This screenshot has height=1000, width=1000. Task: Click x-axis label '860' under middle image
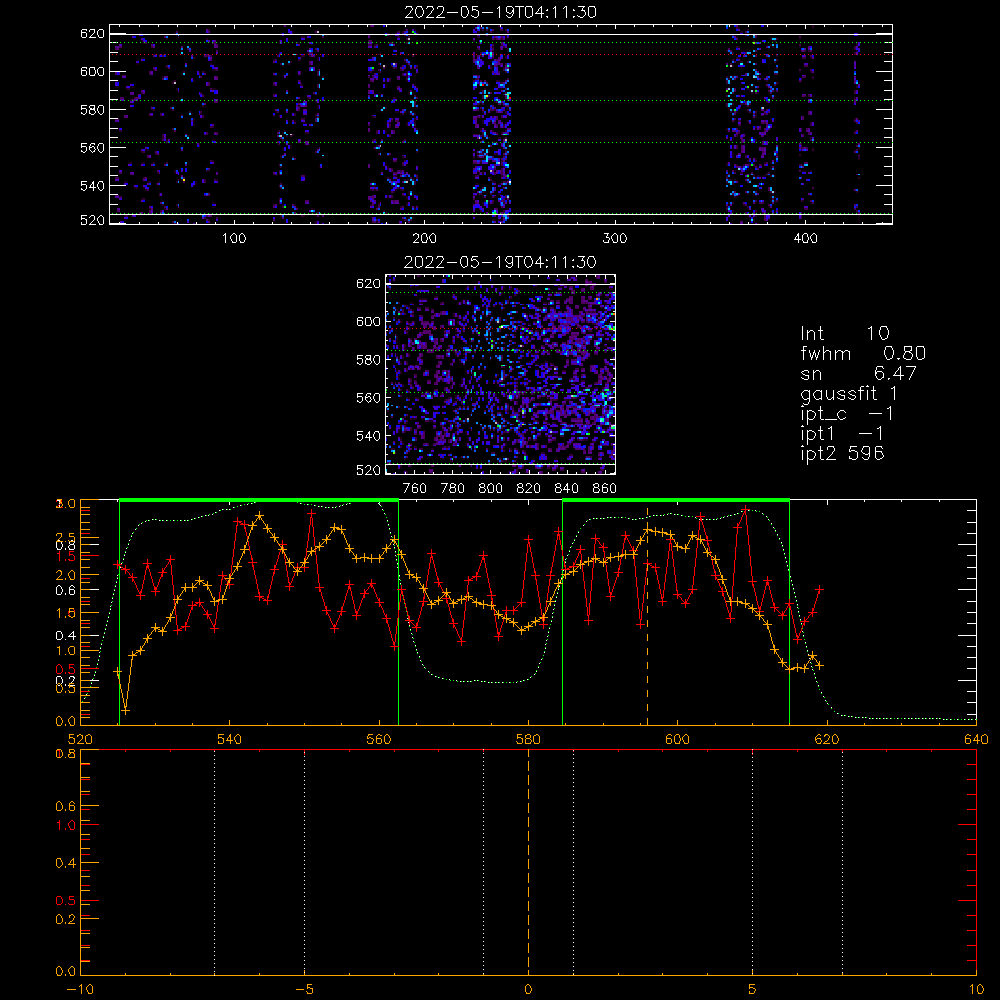pos(605,489)
